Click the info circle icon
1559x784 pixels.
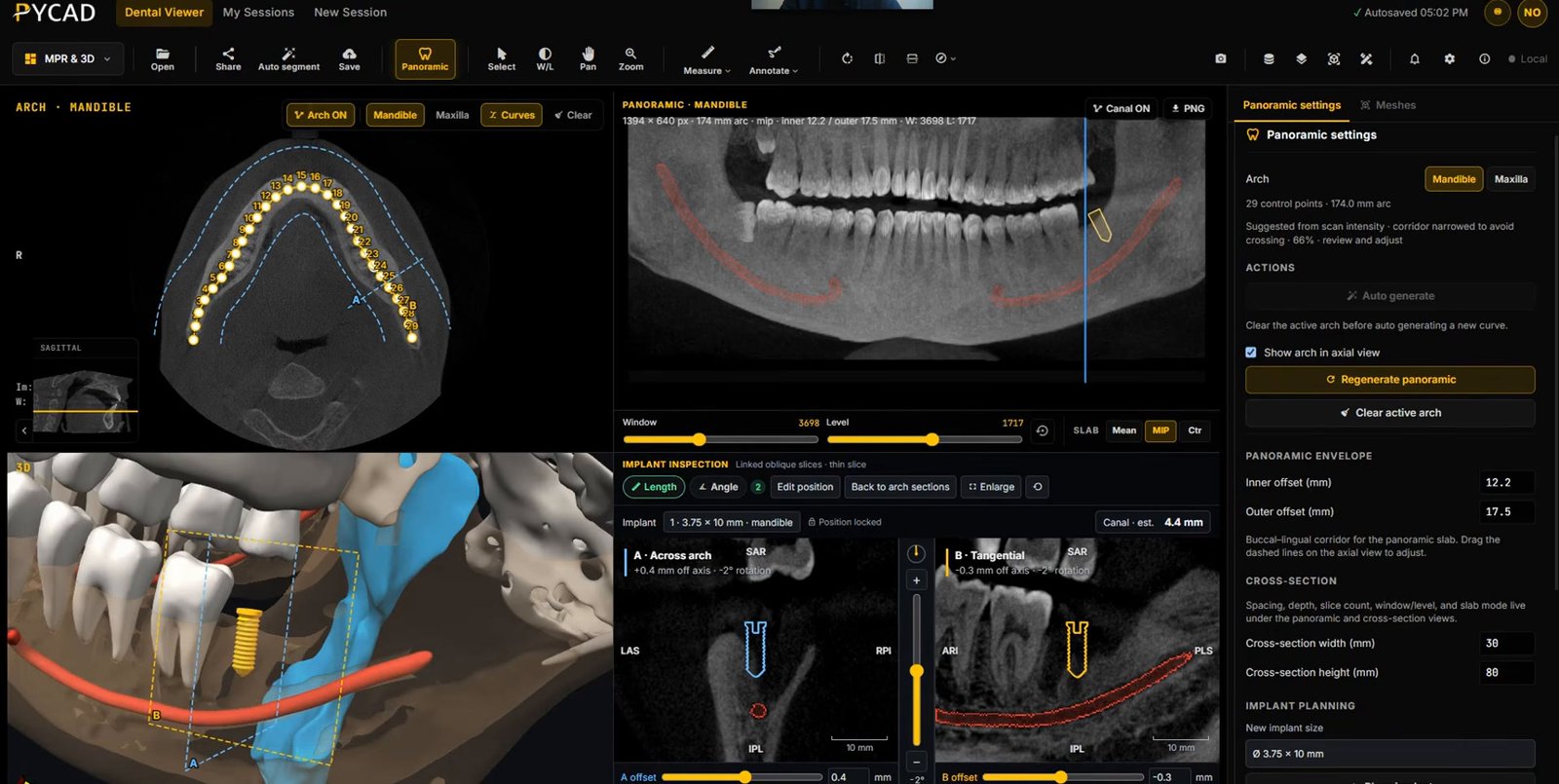pyautogui.click(x=1484, y=58)
